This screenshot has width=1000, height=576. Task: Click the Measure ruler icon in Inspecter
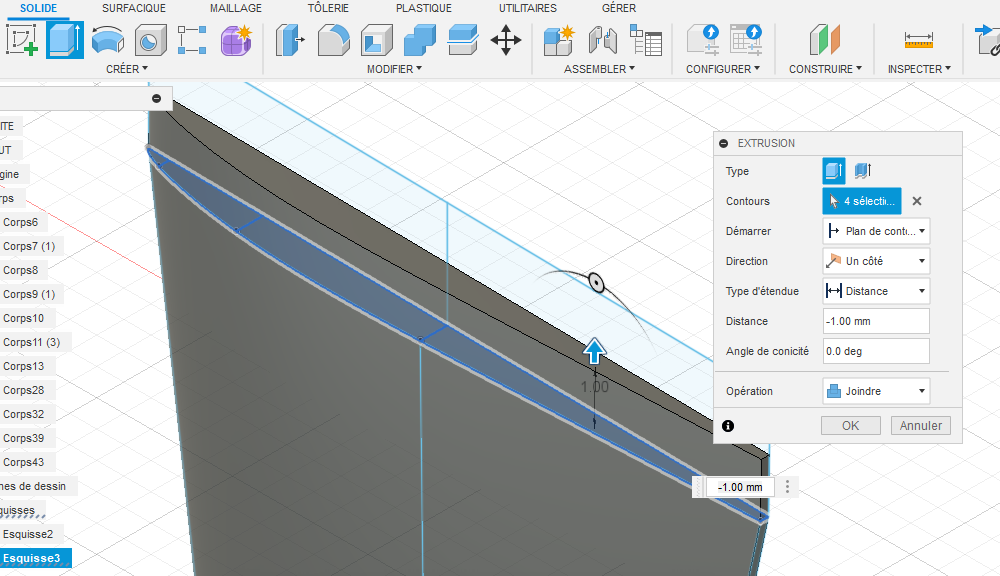click(918, 40)
